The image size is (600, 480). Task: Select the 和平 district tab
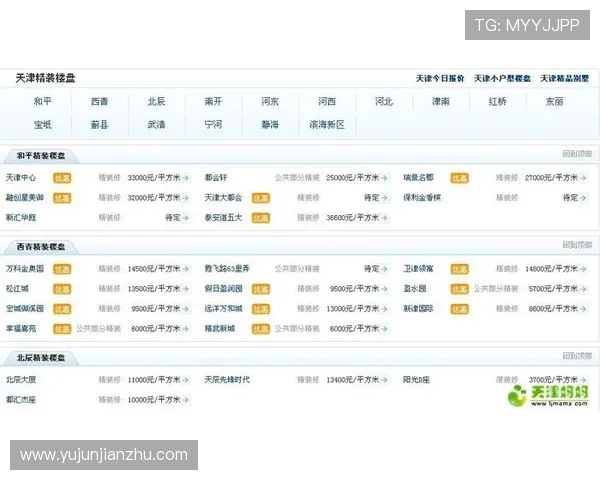(x=42, y=101)
